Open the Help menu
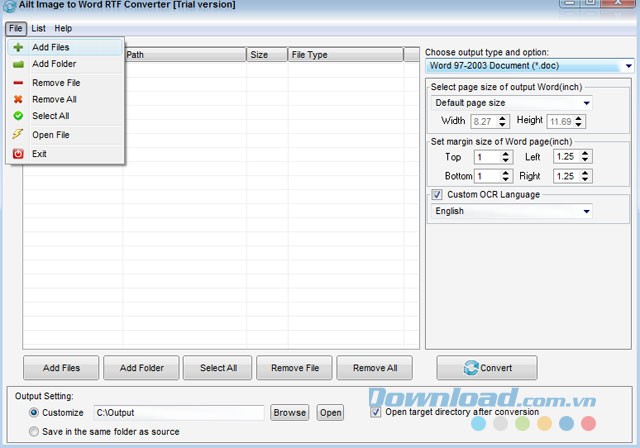 click(63, 28)
